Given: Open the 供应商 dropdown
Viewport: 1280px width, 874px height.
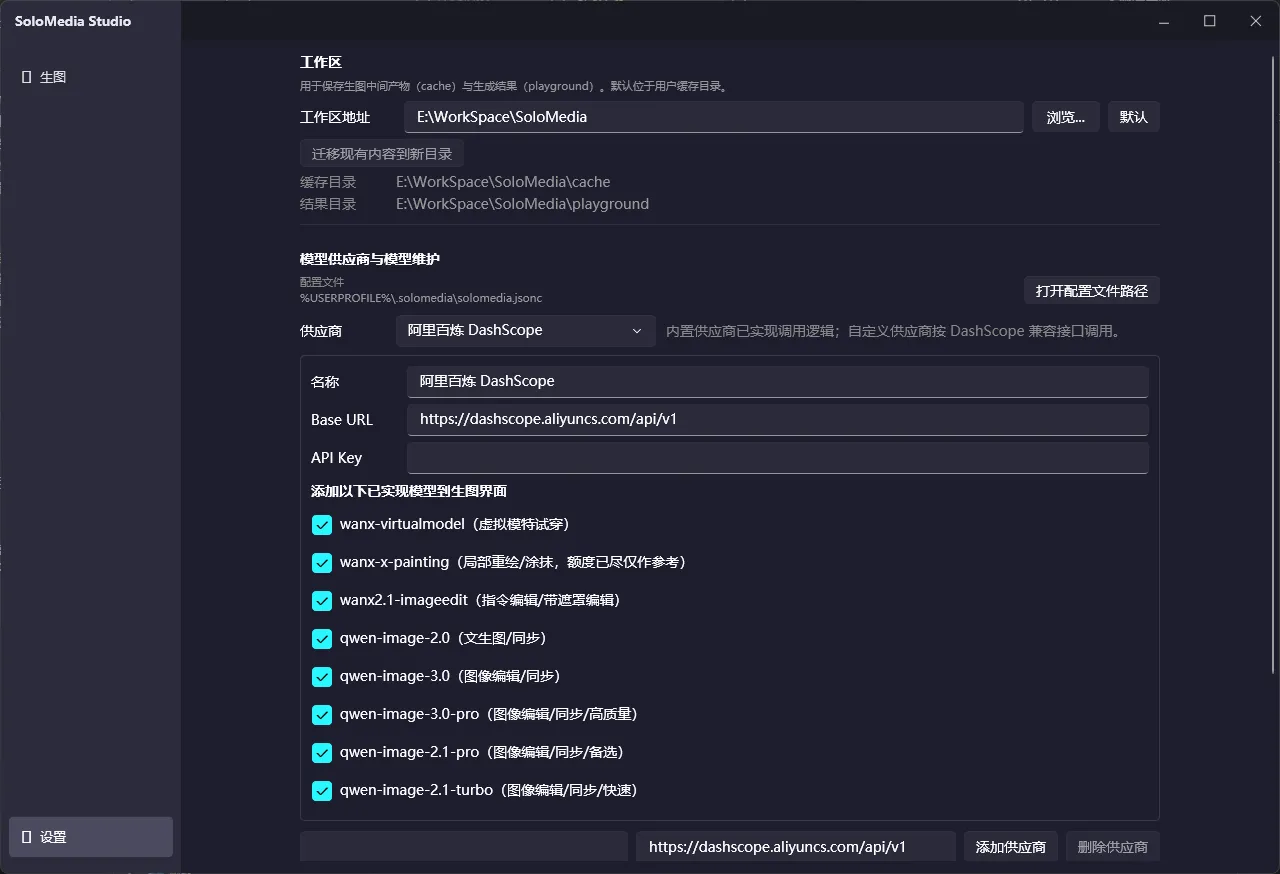Looking at the screenshot, I should [526, 330].
